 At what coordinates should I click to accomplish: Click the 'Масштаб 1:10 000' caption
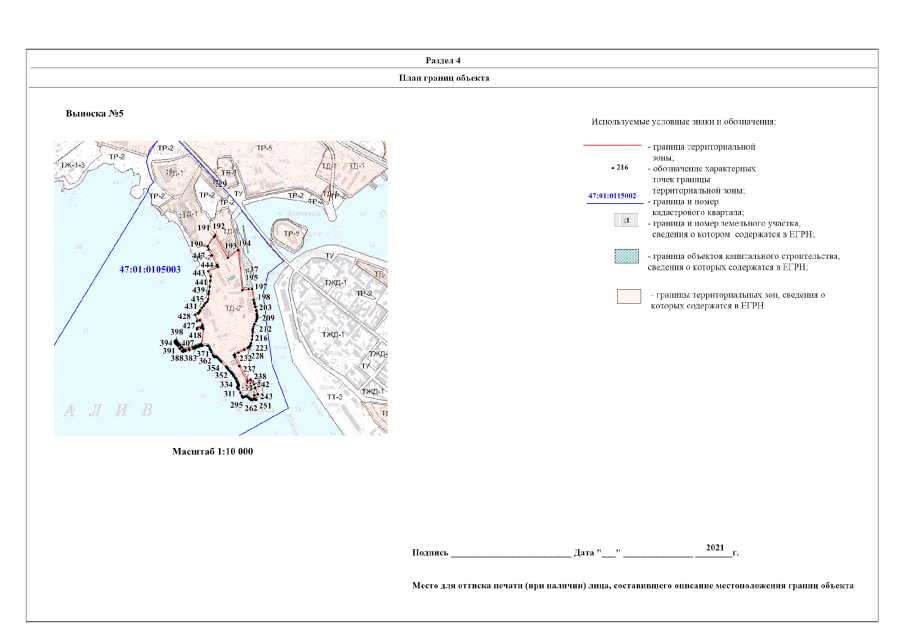pos(212,452)
